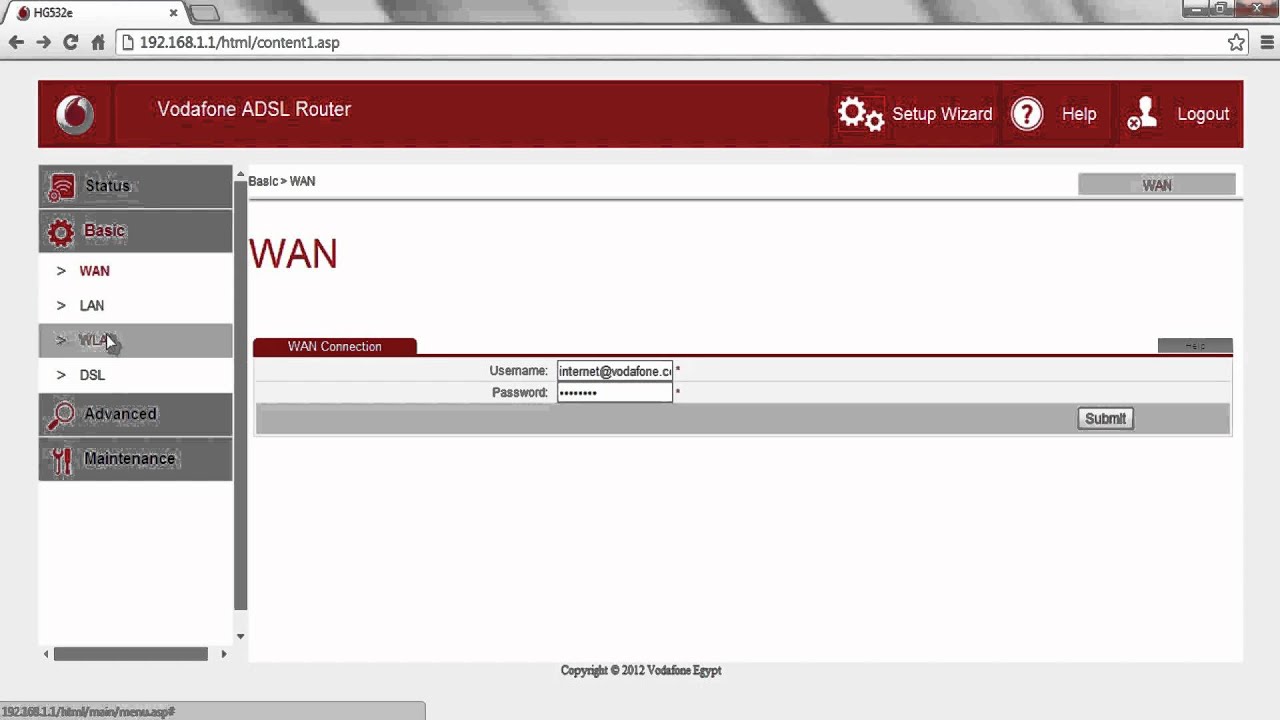
Task: Click the Copyright 2012 Vodafone Egypt text
Action: coord(641,670)
